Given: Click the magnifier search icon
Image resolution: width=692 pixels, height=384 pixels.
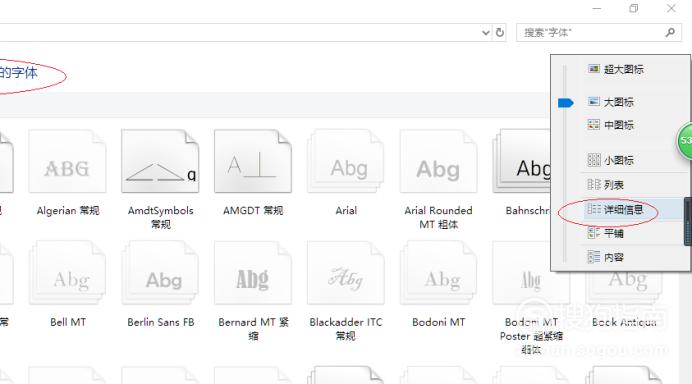Looking at the screenshot, I should pos(670,32).
